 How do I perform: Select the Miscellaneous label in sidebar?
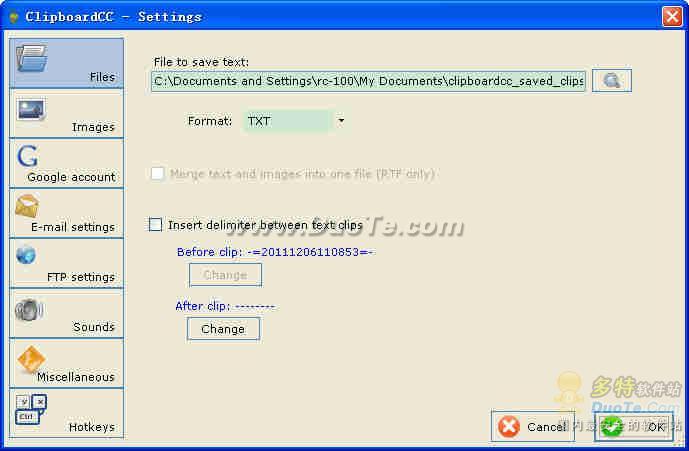click(76, 377)
